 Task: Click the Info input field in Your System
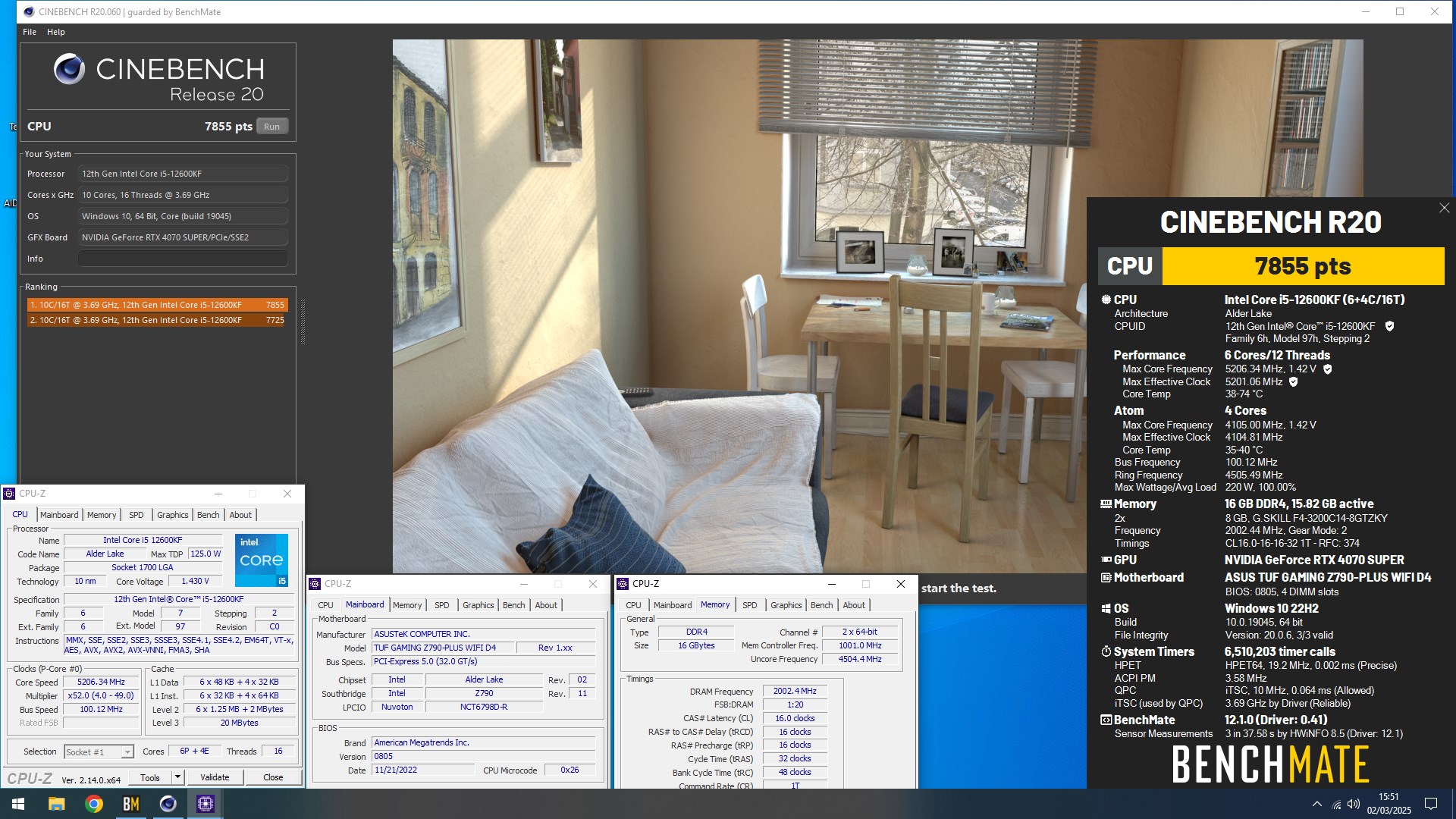coord(183,259)
